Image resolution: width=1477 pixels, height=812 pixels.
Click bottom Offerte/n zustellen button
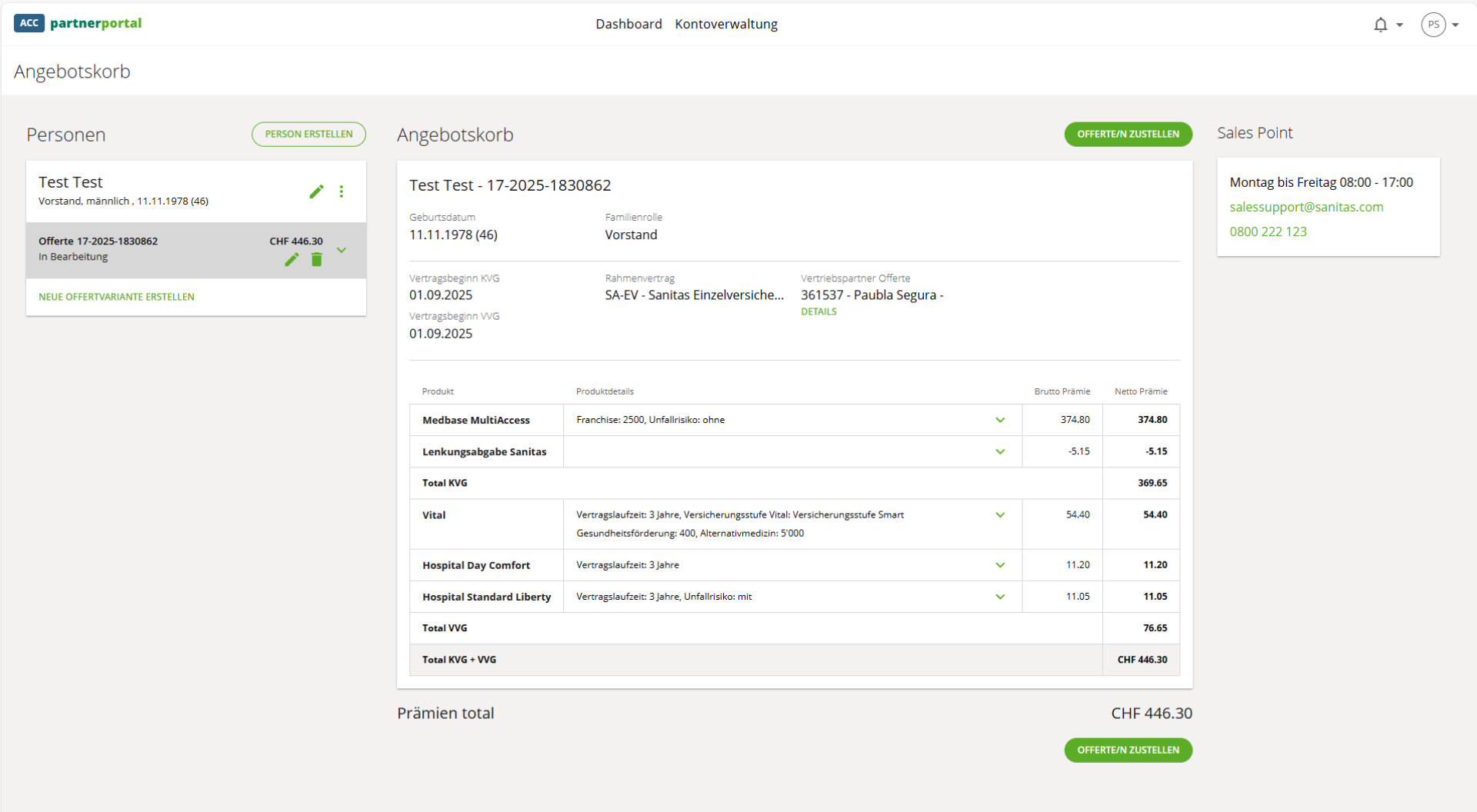1128,750
